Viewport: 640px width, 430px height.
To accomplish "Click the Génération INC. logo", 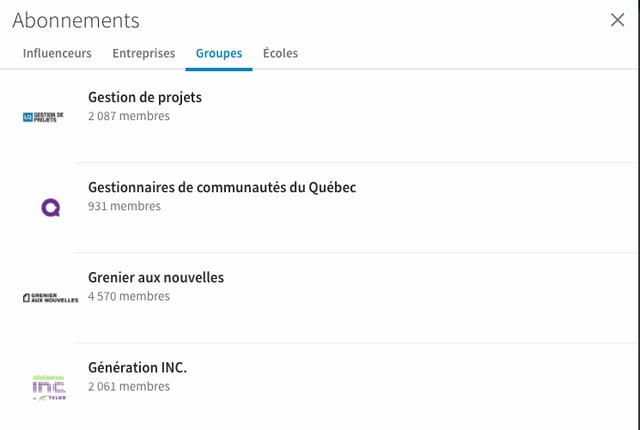I will coord(48,386).
